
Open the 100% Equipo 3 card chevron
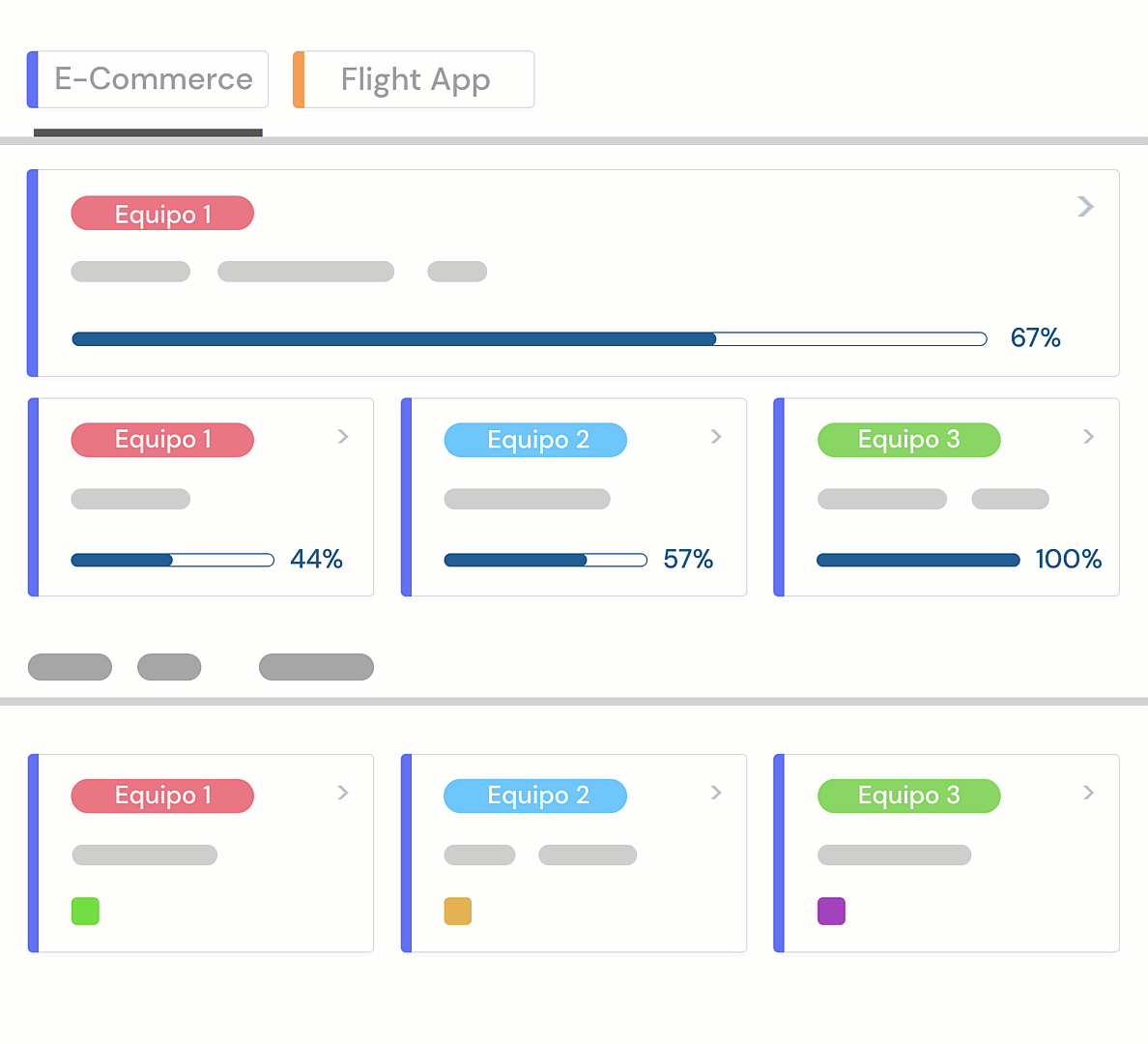click(1089, 437)
